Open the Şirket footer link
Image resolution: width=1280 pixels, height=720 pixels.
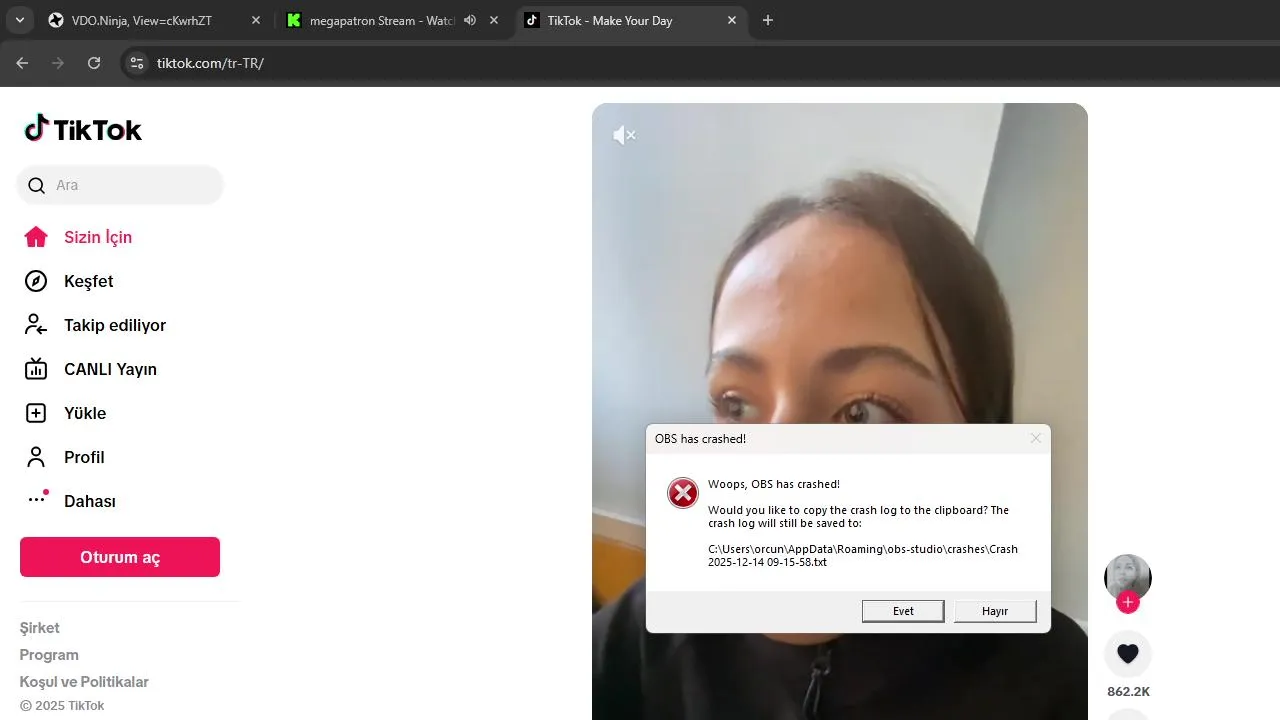click(x=40, y=628)
